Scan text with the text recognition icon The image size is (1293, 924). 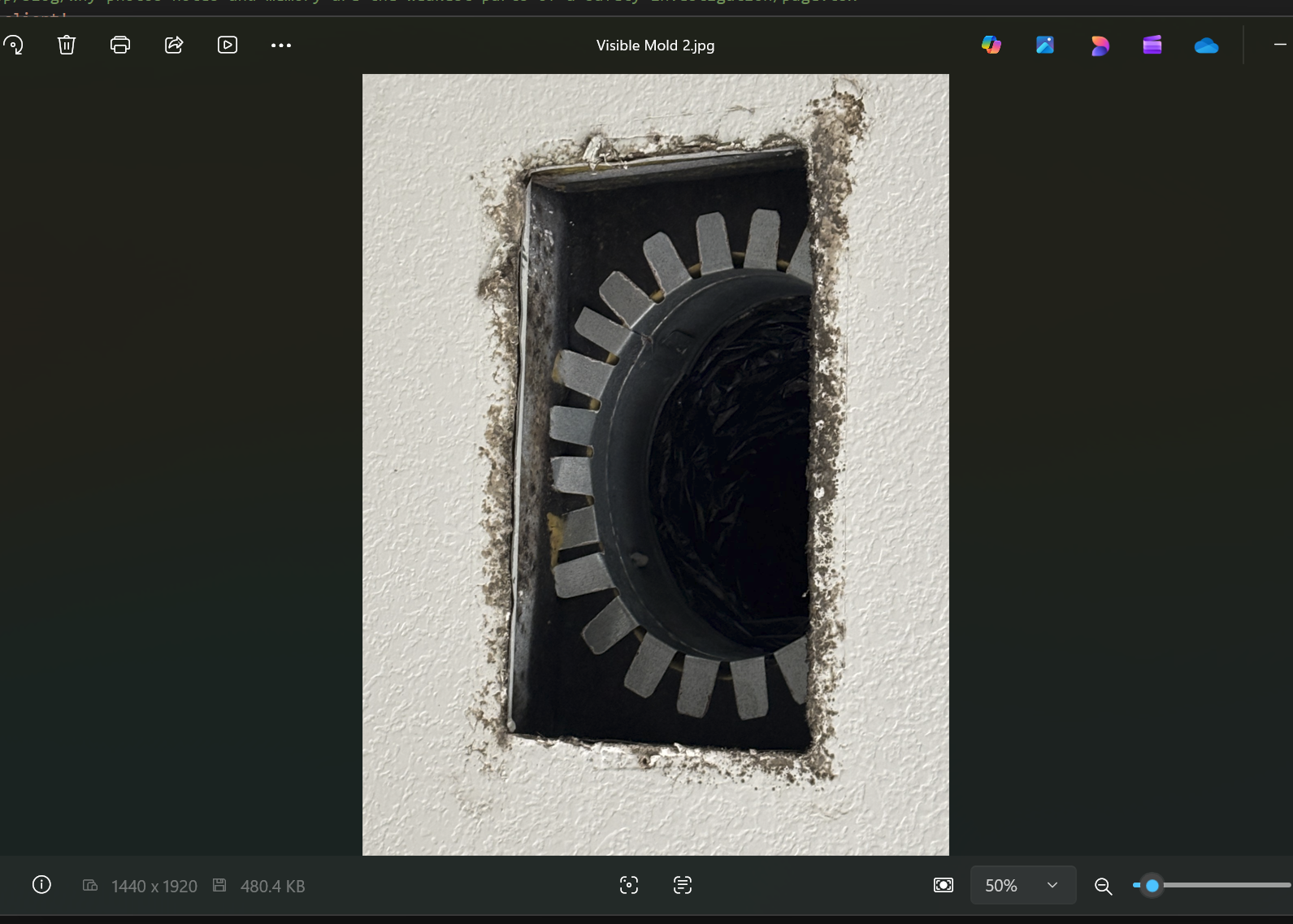683,885
